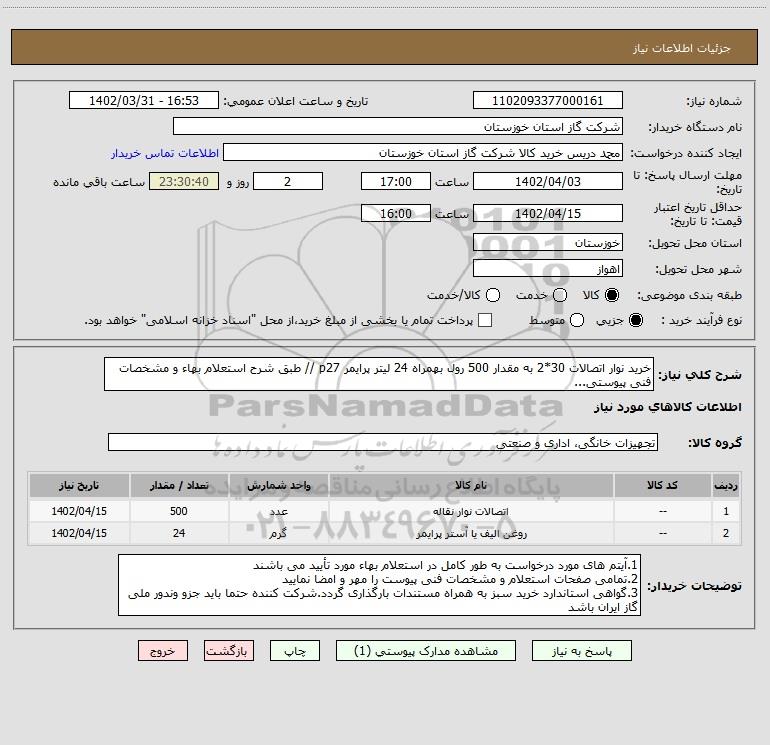The height and width of the screenshot is (745, 770).
Task: Click مشاهده مدارک پیوستی (1) button
Action: pos(426,651)
